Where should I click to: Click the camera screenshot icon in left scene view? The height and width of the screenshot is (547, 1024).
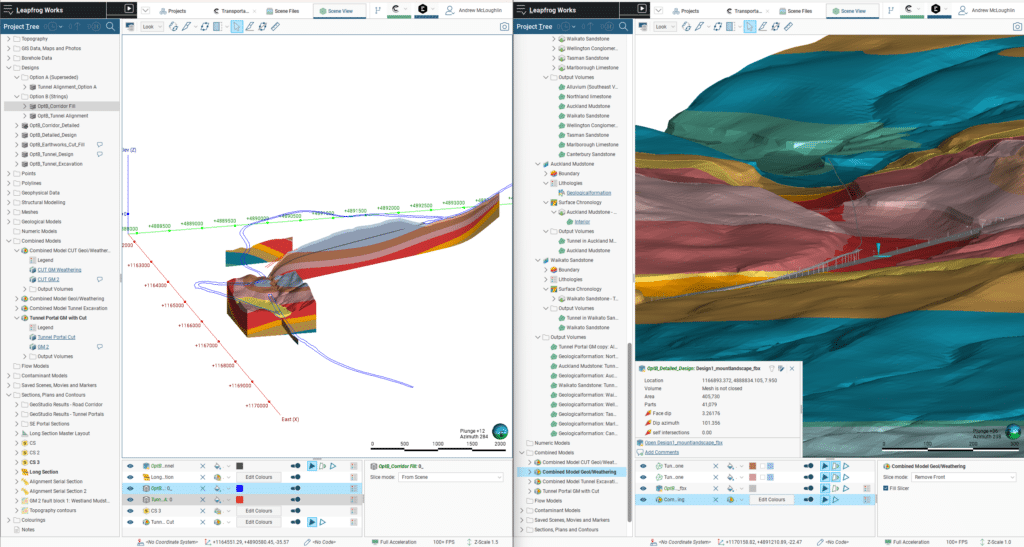coord(504,27)
